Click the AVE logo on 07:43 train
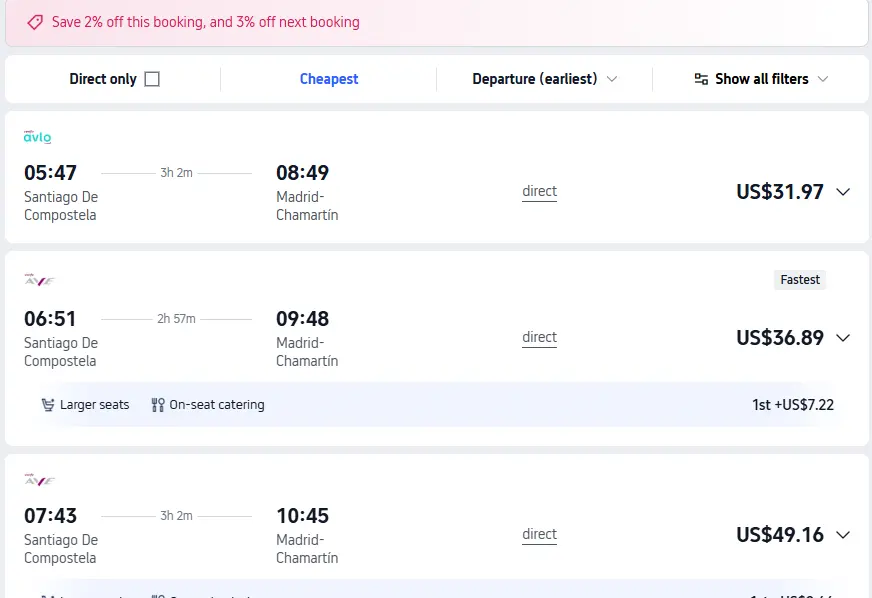Viewport: 872px width, 598px height. tap(39, 480)
